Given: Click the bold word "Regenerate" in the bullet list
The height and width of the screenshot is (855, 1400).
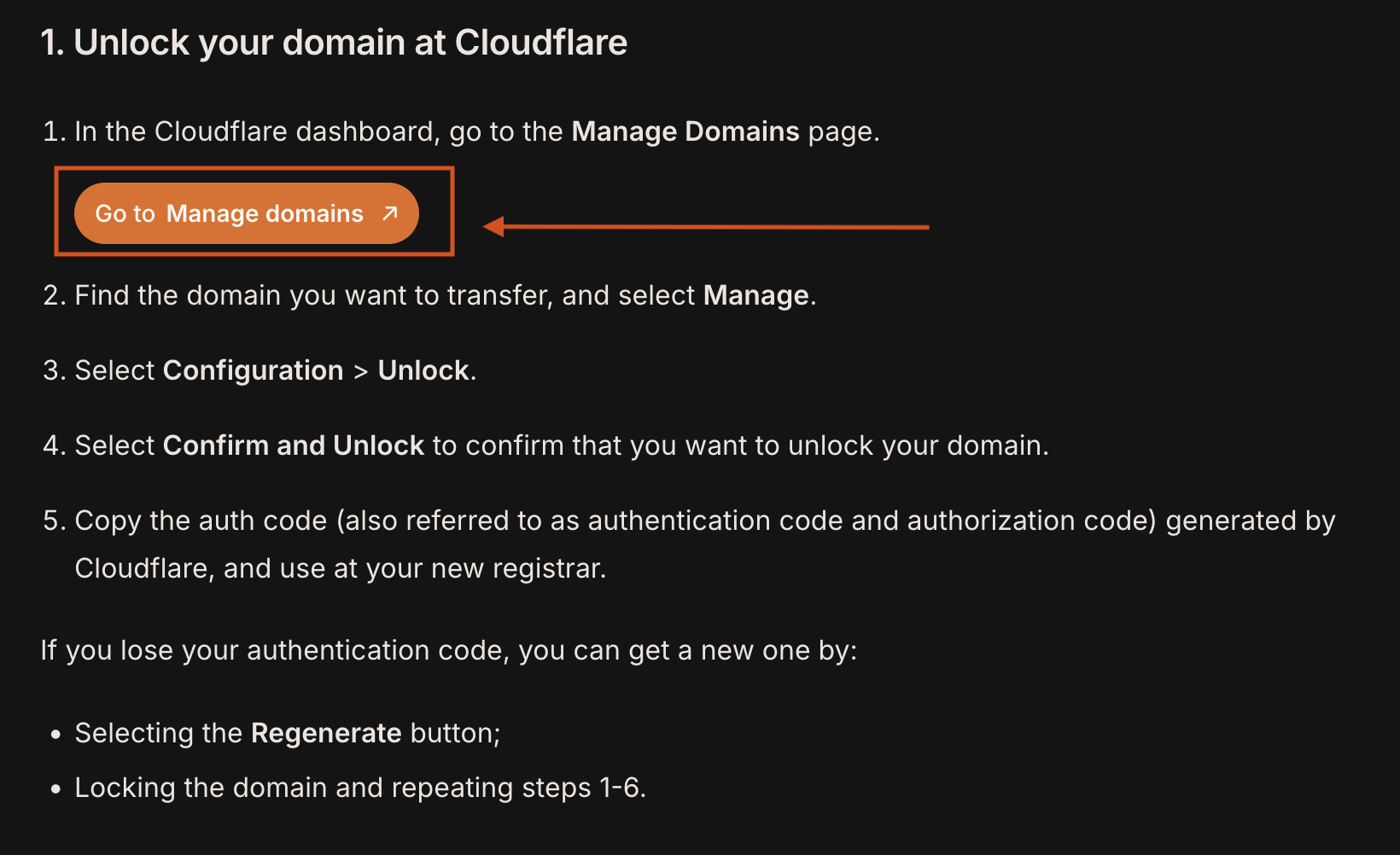Looking at the screenshot, I should point(326,733).
